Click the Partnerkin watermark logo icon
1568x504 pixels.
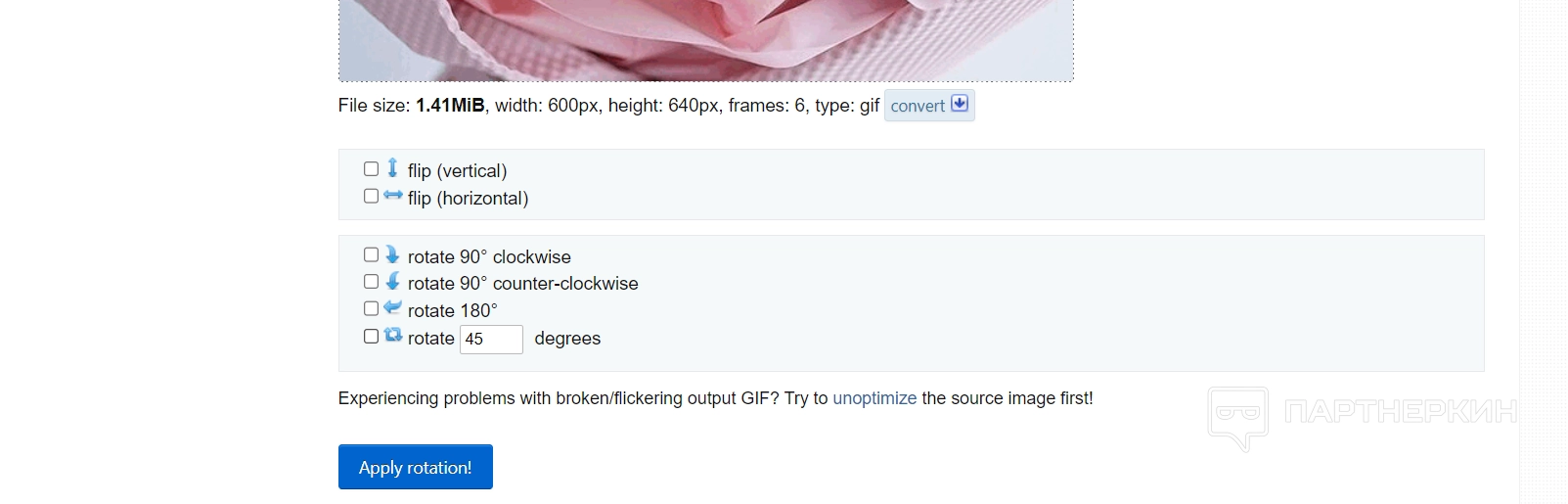pyautogui.click(x=1238, y=418)
